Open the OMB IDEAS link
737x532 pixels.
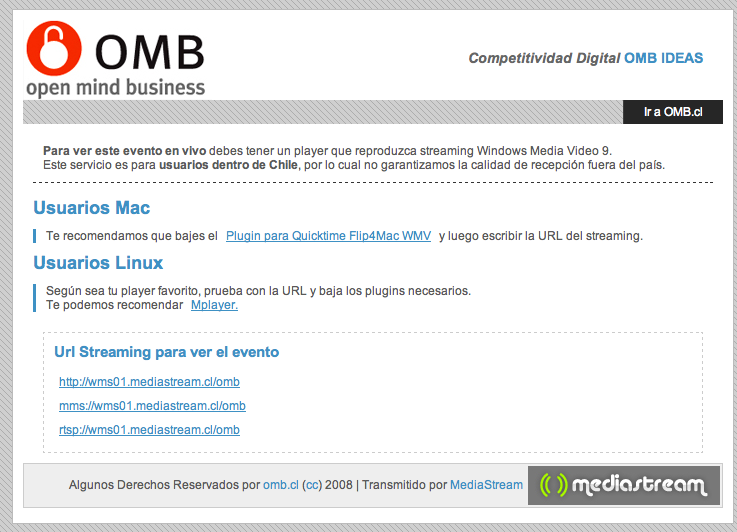(x=663, y=58)
